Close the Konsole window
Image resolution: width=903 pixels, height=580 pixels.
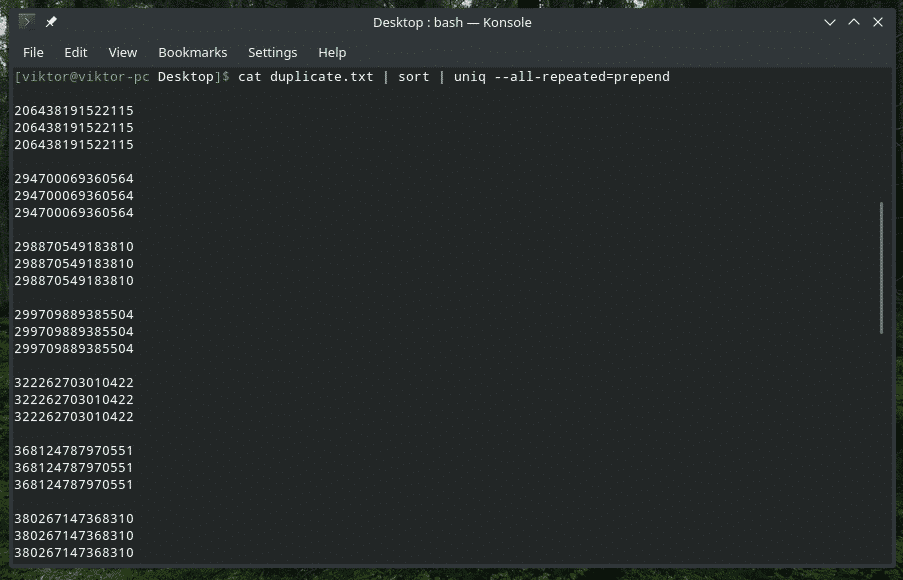(x=878, y=22)
